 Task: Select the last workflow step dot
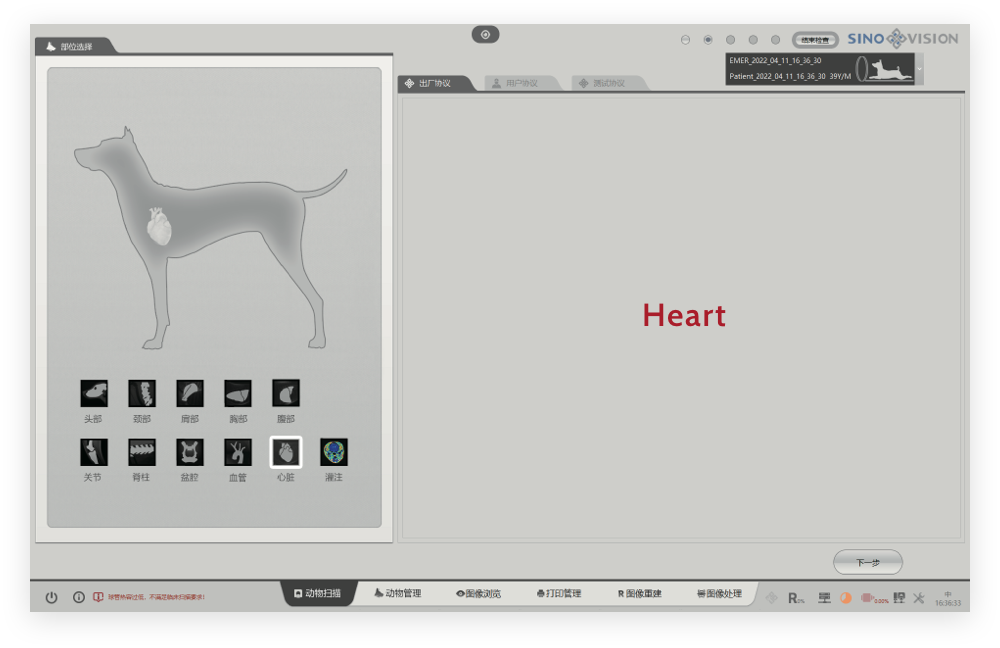775,40
